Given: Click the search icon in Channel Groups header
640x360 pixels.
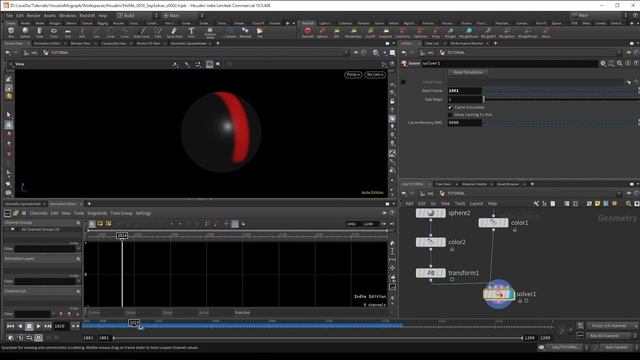Looking at the screenshot, I should (78, 223).
